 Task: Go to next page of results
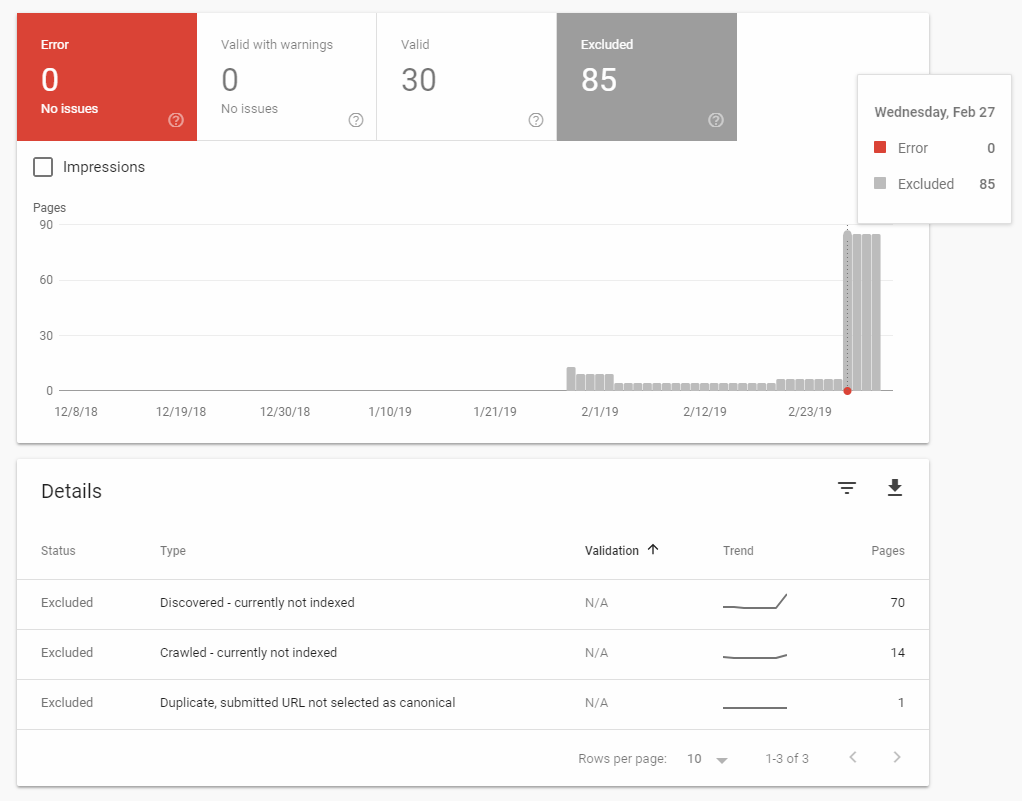tap(897, 757)
